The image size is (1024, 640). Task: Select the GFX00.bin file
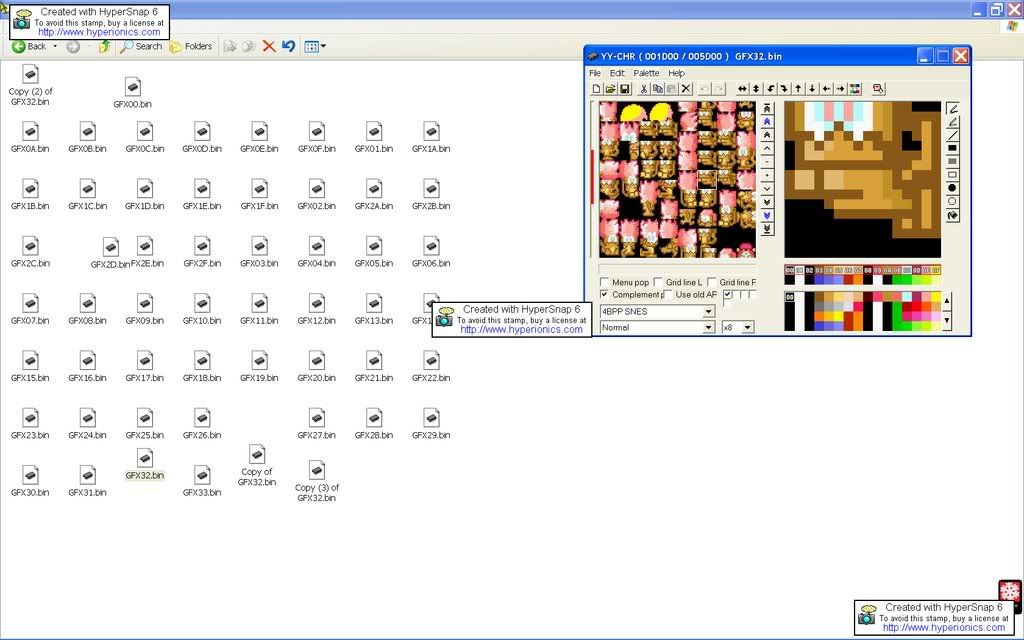(x=133, y=93)
